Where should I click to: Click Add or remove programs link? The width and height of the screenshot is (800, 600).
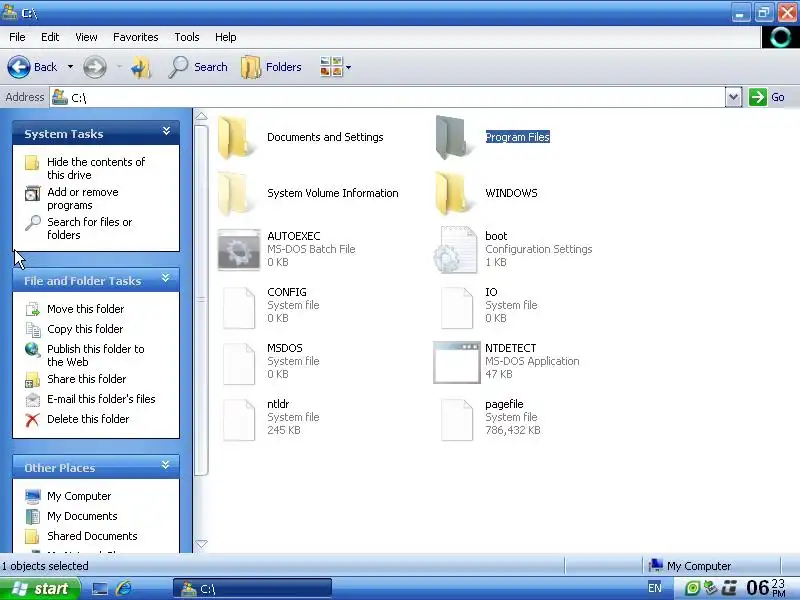(x=83, y=198)
